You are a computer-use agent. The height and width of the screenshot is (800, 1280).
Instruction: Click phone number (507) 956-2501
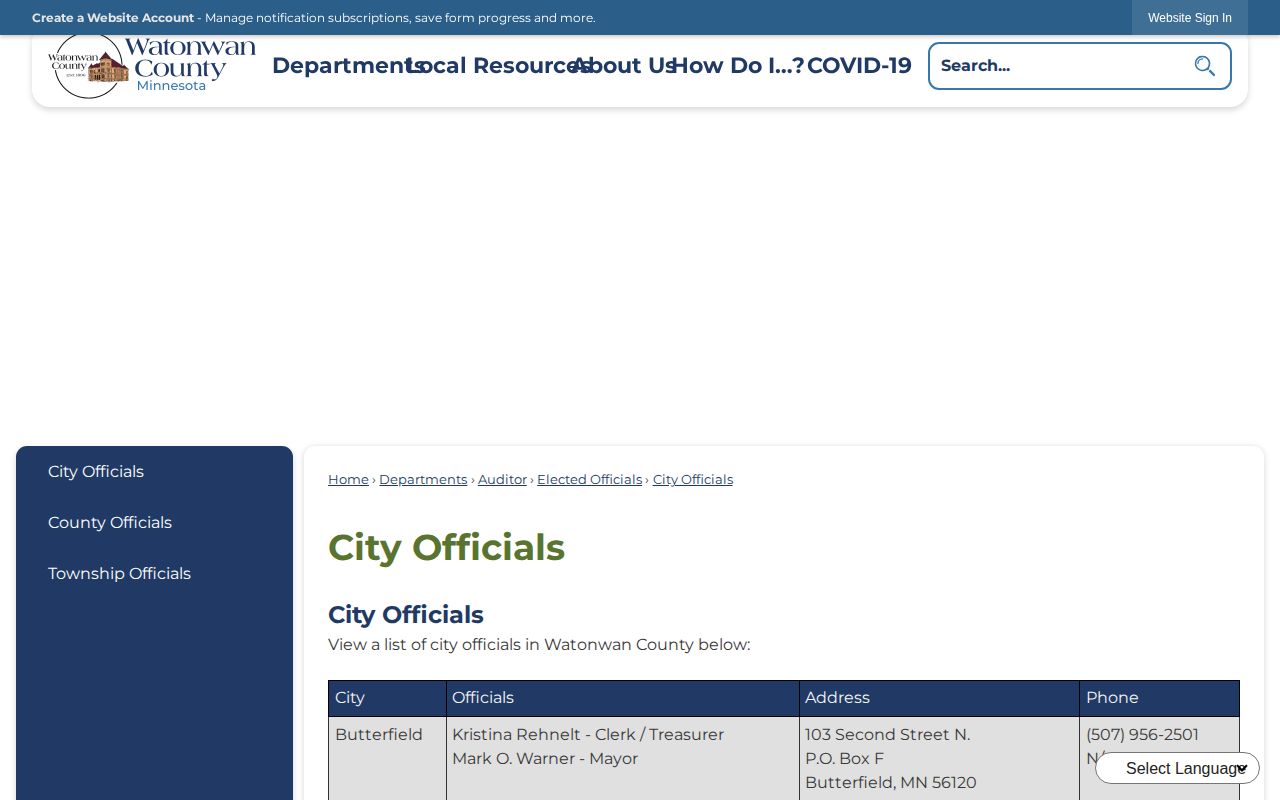[1142, 735]
